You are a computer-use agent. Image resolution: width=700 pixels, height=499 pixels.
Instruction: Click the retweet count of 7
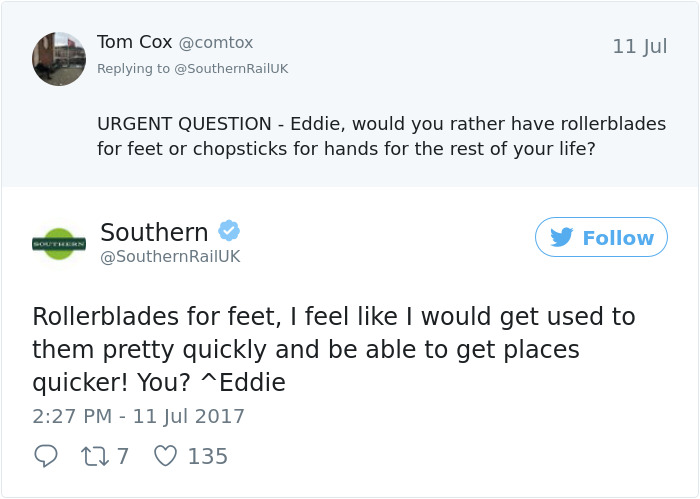tap(123, 456)
